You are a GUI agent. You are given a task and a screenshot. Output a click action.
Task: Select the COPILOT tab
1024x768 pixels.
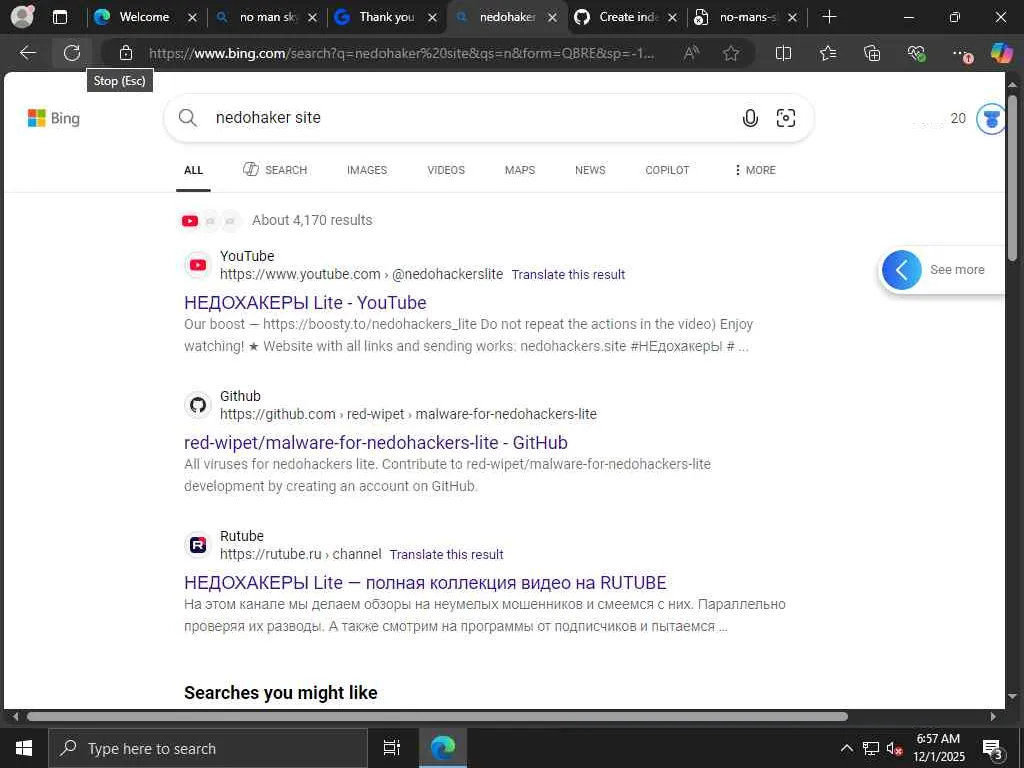[667, 170]
